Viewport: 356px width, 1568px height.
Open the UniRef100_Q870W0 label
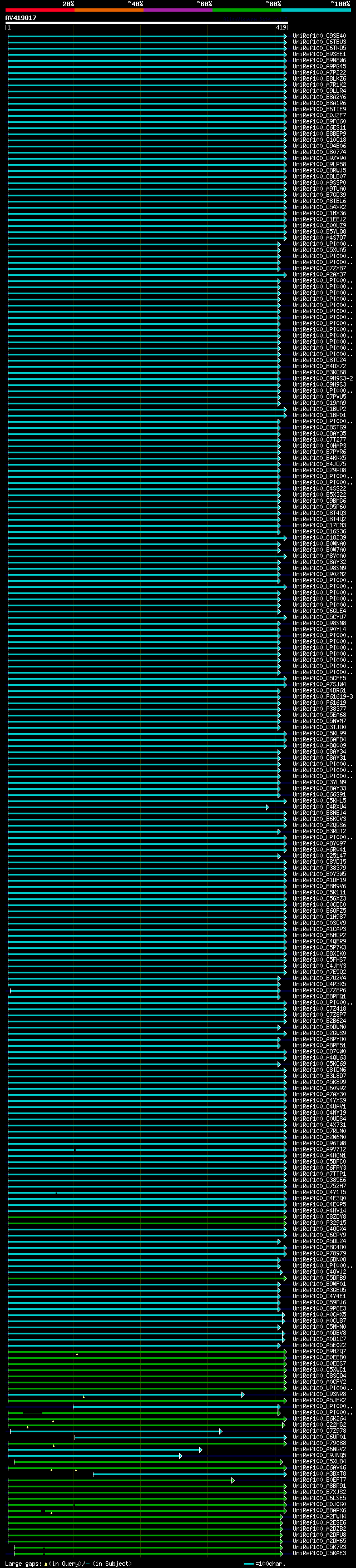click(x=319, y=1051)
